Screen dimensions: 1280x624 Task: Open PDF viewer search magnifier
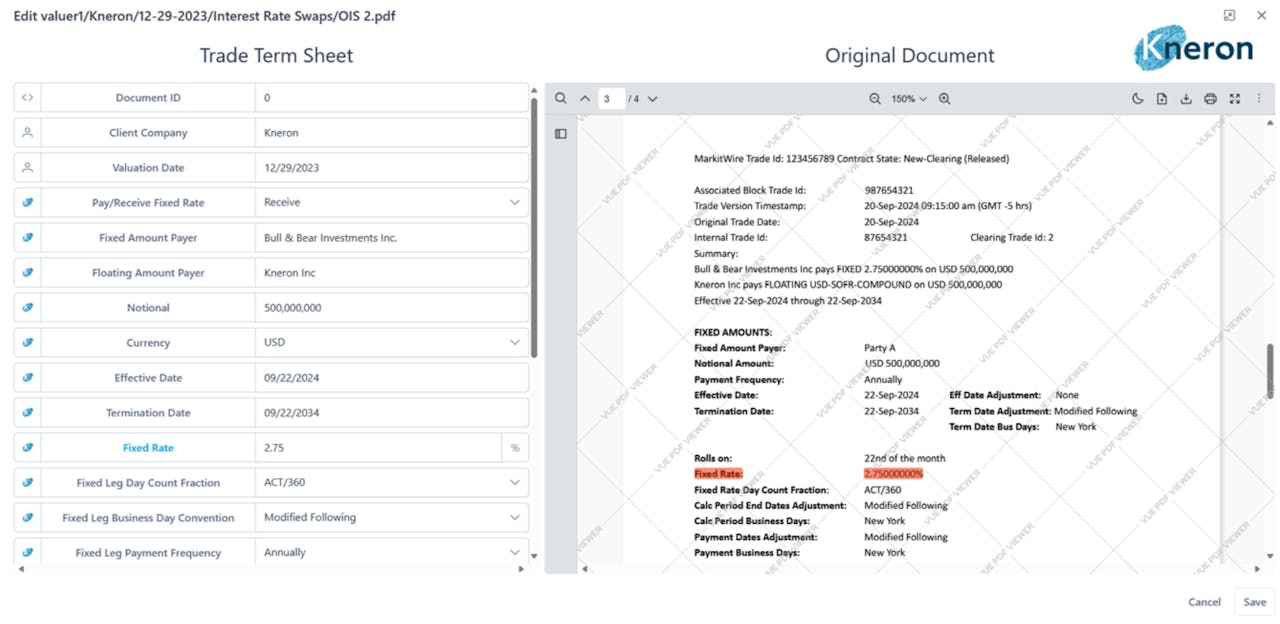pos(561,99)
